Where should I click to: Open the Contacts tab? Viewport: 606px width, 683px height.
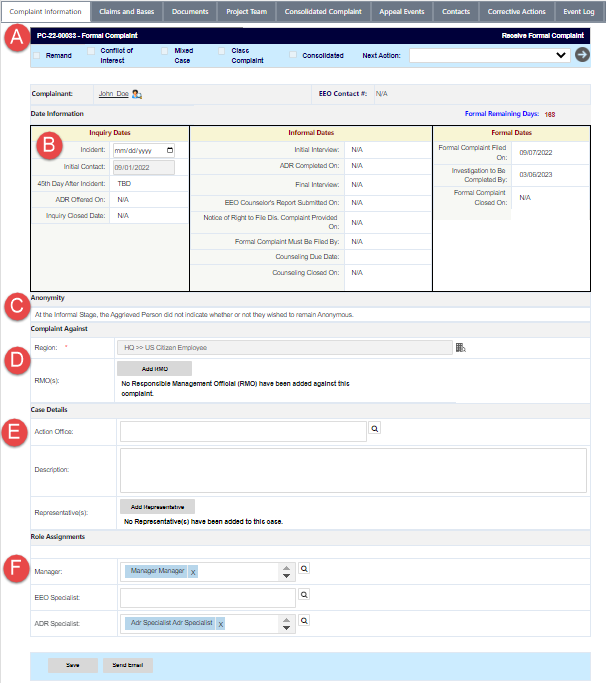coord(456,12)
